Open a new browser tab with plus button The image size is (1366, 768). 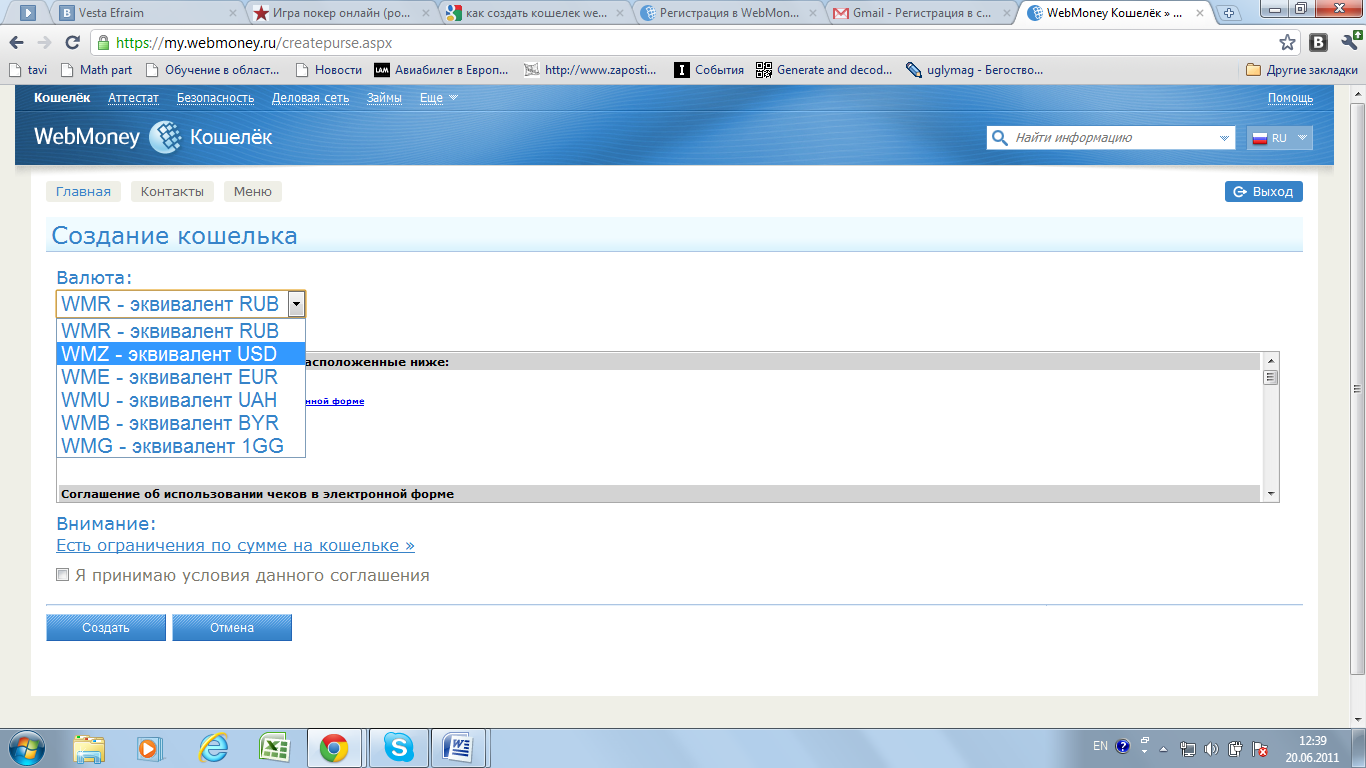click(x=1229, y=13)
